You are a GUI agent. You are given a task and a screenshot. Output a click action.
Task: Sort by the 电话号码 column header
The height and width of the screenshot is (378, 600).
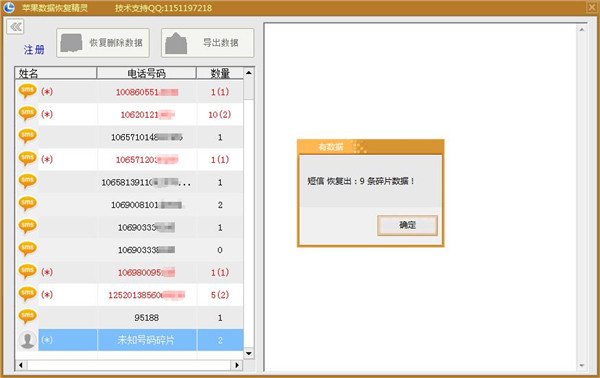coord(147,73)
